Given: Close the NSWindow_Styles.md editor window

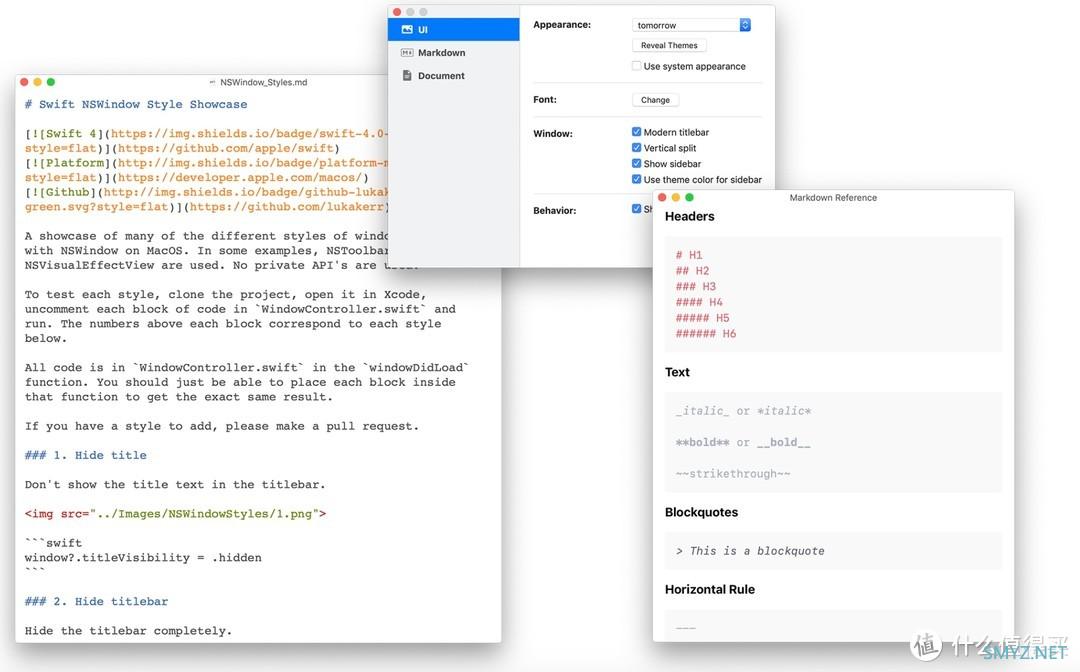Looking at the screenshot, I should point(24,82).
